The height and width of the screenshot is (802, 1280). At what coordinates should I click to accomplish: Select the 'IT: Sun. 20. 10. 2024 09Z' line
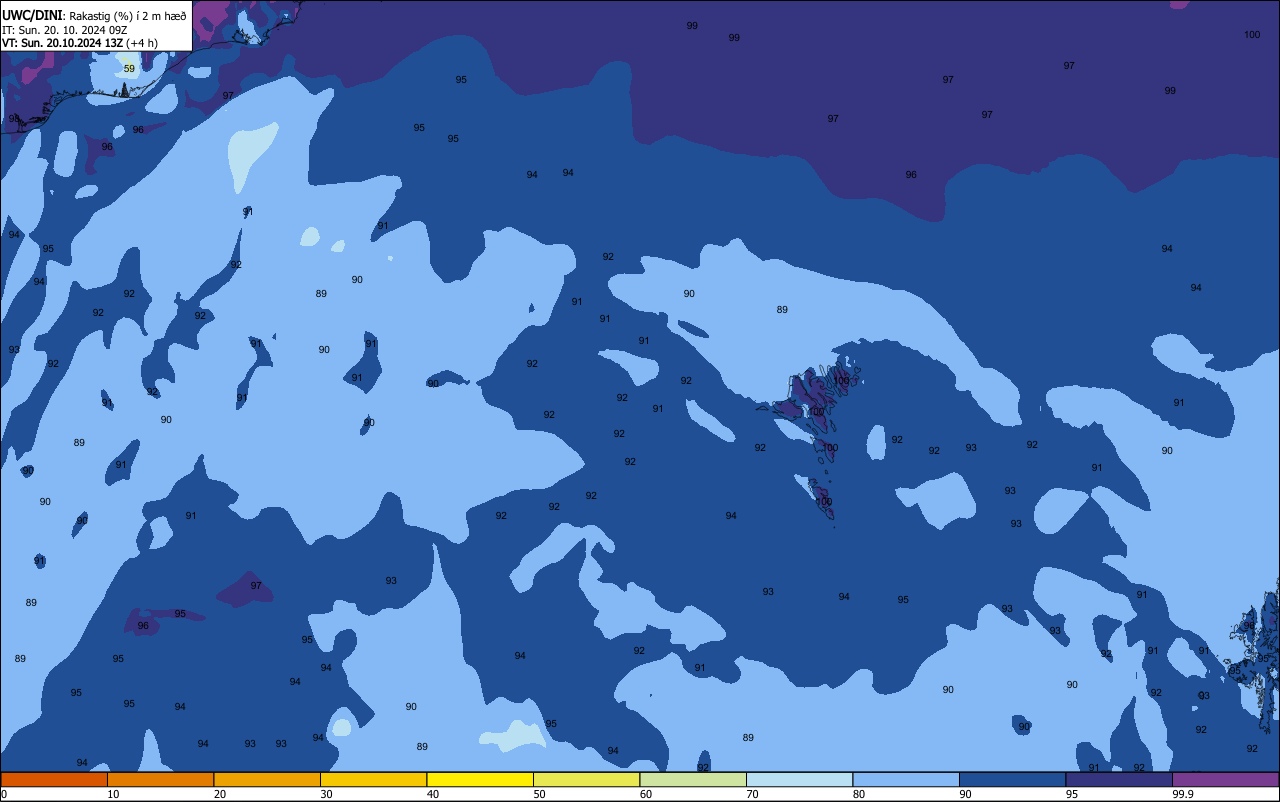point(64,30)
